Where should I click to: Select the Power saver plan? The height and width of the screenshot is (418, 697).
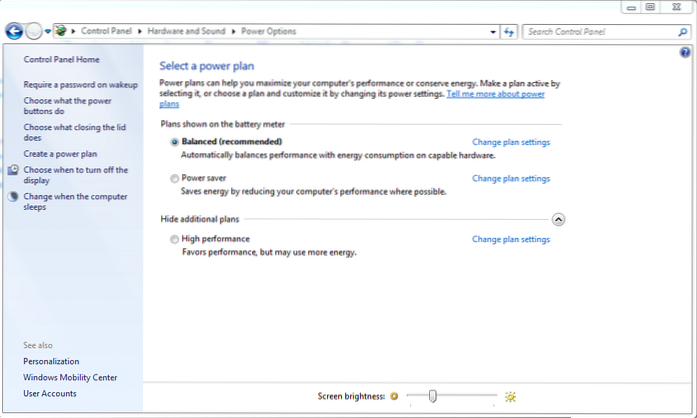click(x=174, y=179)
